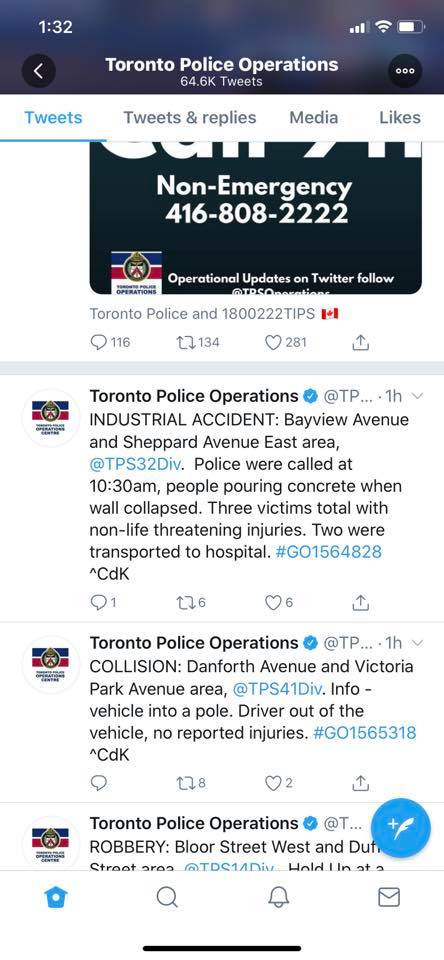Like the Industrial Accident tweet
The width and height of the screenshot is (444, 960).
point(279,602)
